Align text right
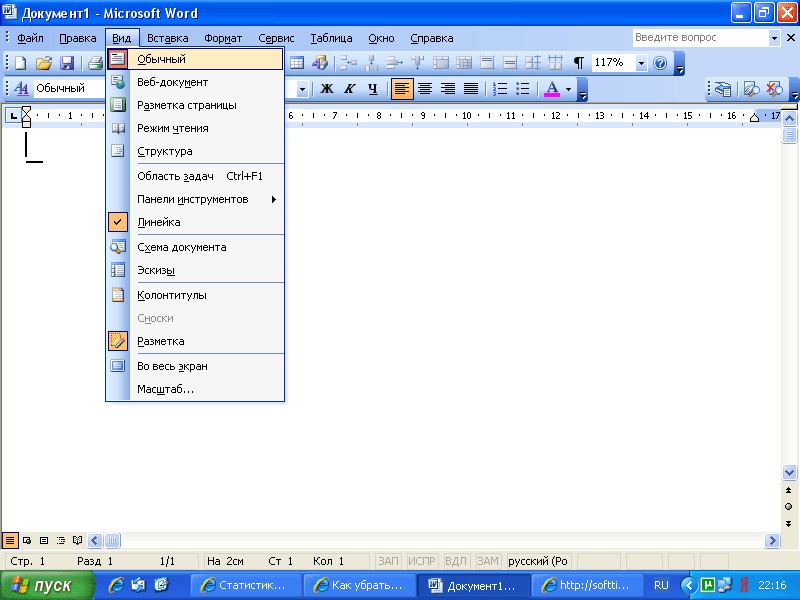 pos(448,89)
